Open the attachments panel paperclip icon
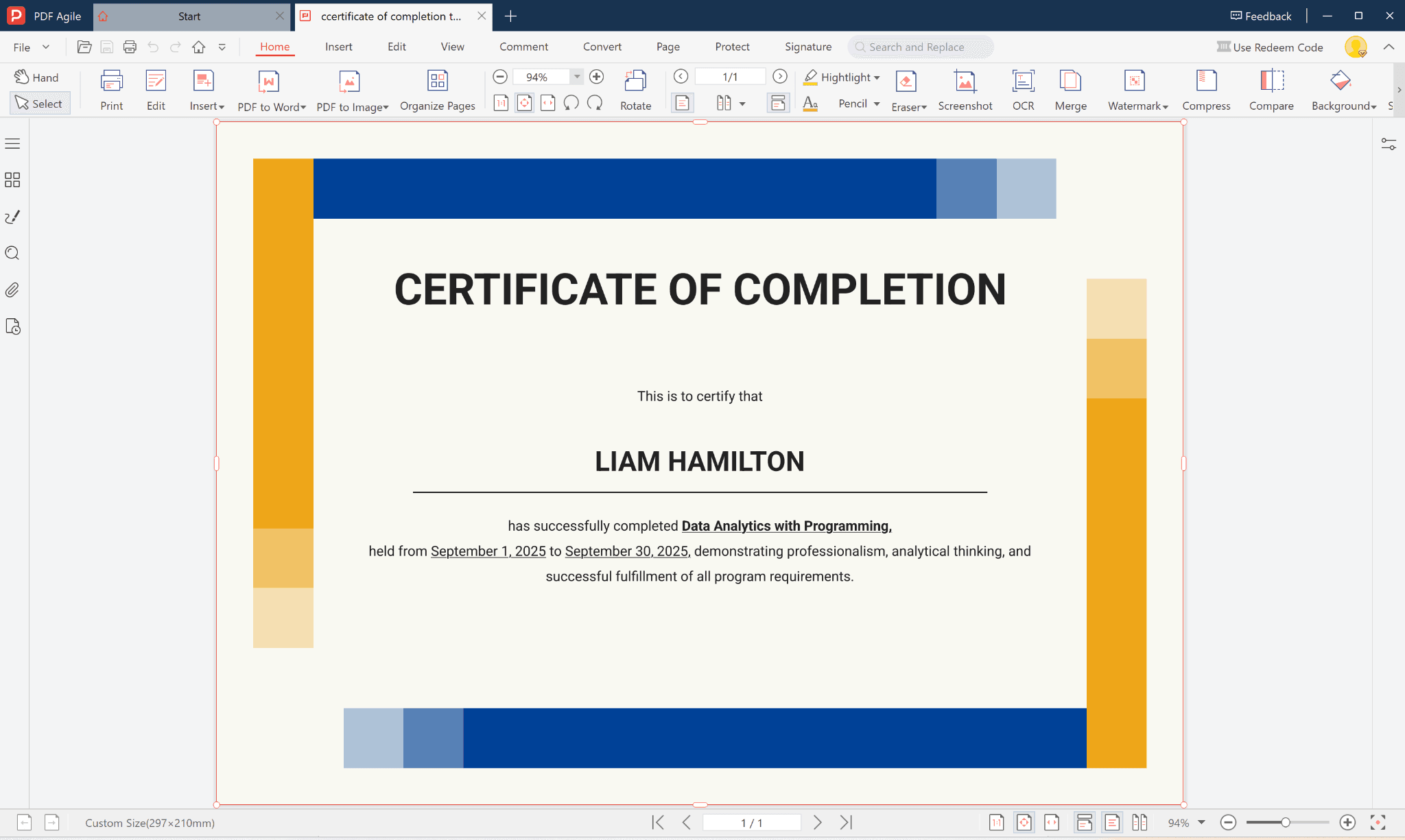The image size is (1405, 840). coord(12,290)
